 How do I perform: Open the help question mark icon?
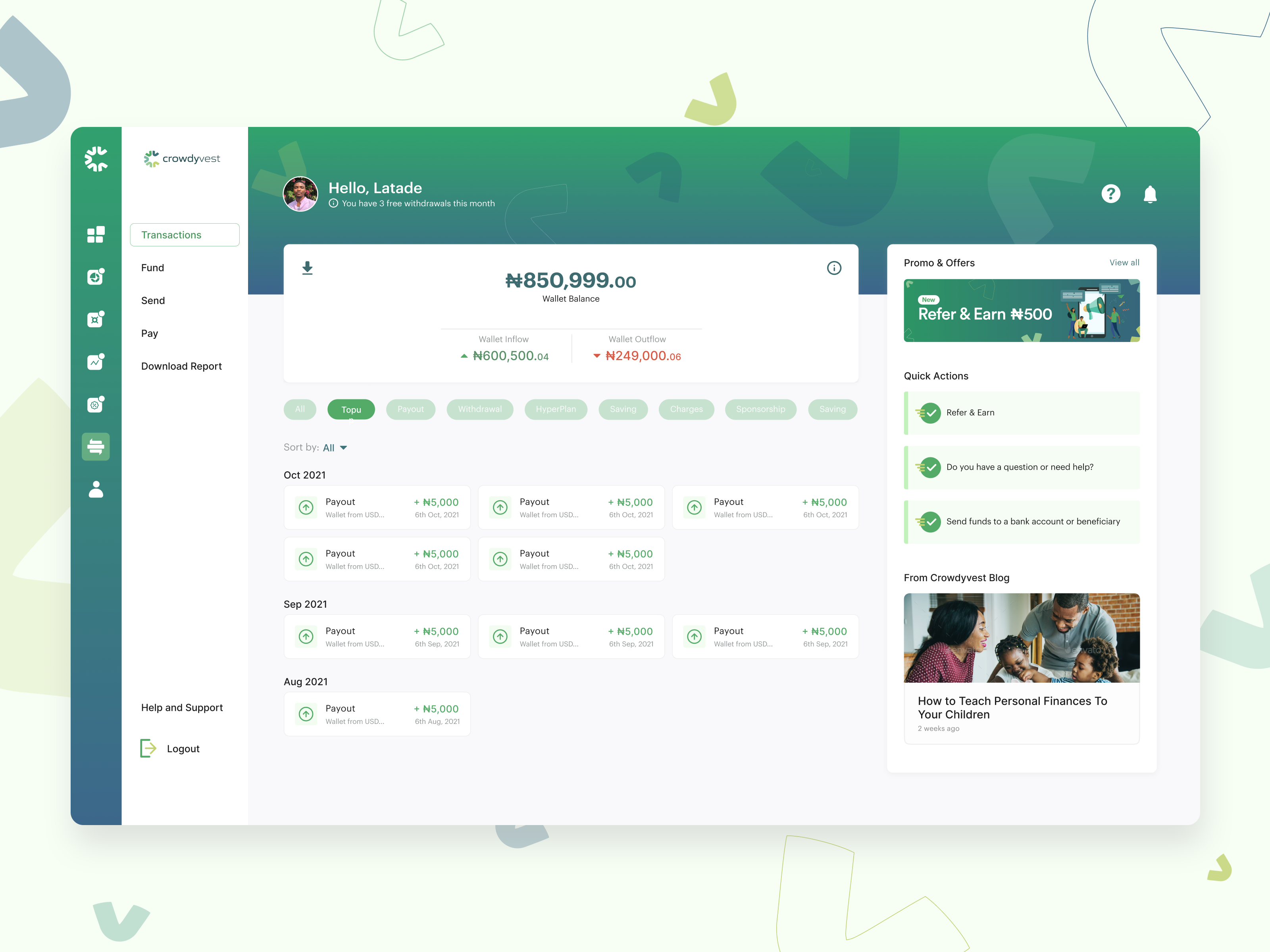point(1110,194)
